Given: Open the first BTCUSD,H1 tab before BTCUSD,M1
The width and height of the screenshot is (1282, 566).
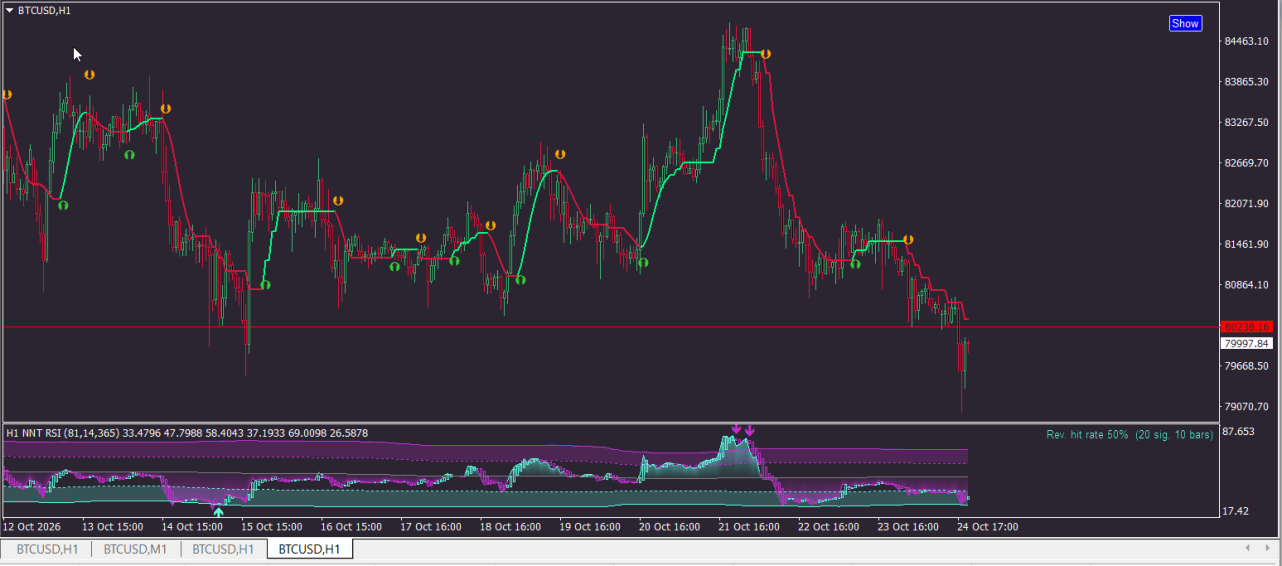Looking at the screenshot, I should 47,549.
